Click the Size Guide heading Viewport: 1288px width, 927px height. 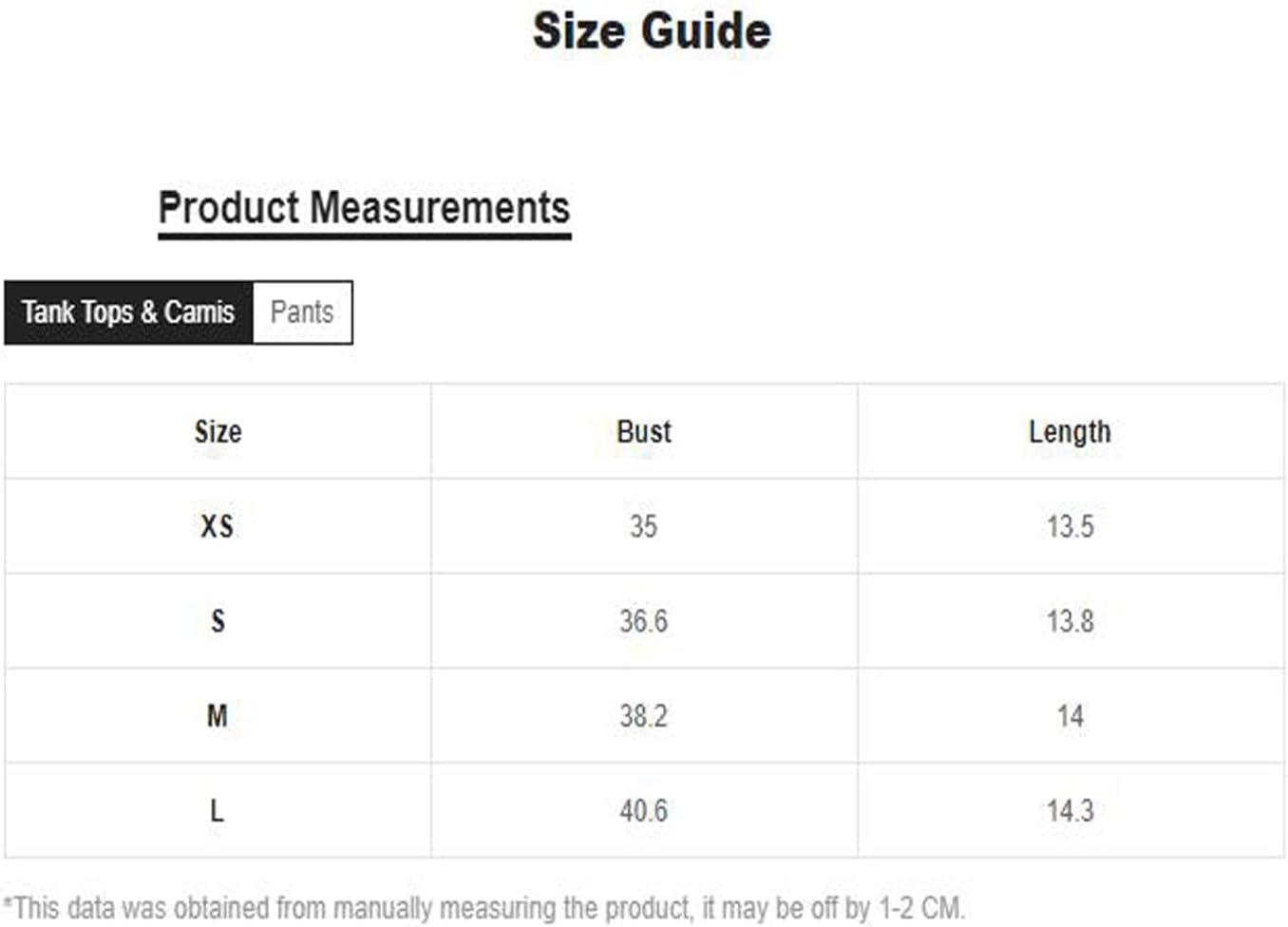coord(652,30)
